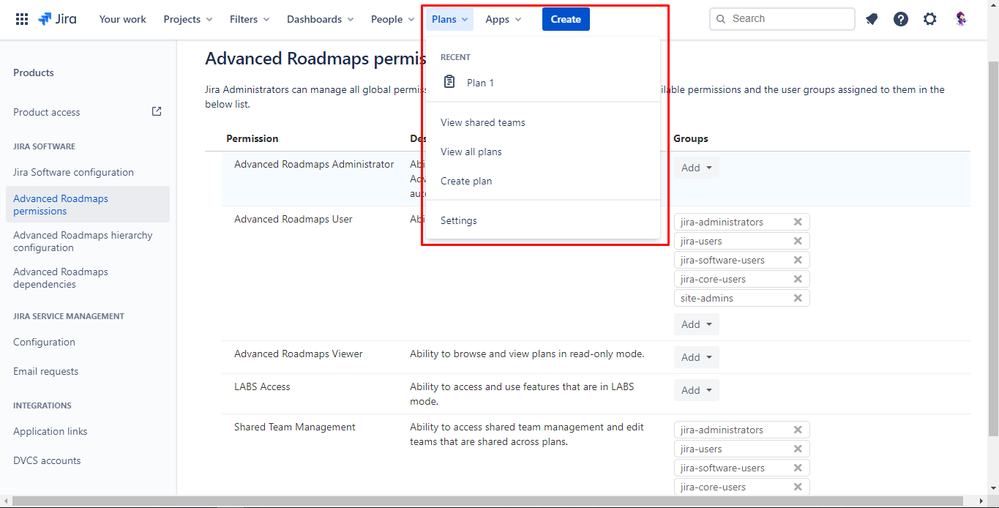The image size is (999, 508).
Task: Open Product access in sidebar
Action: click(x=47, y=112)
